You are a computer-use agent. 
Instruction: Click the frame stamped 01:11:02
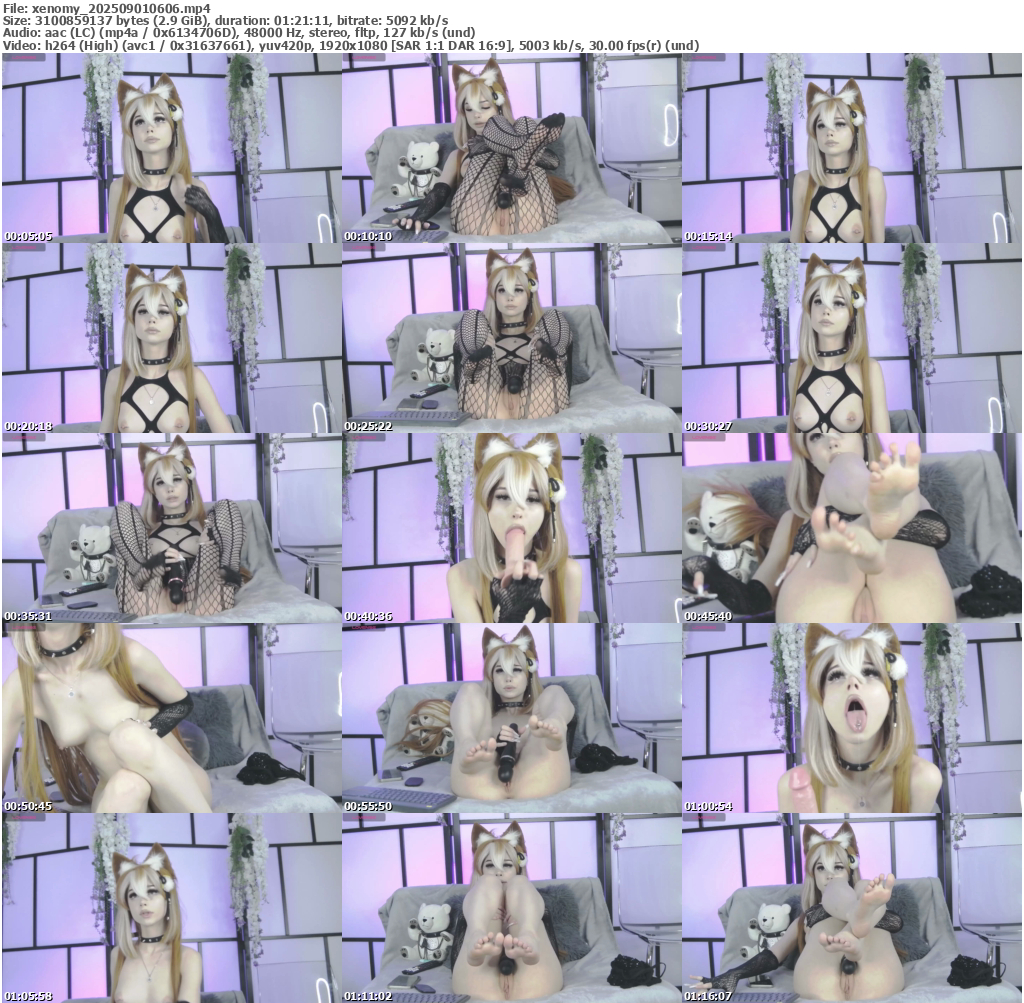(x=511, y=908)
